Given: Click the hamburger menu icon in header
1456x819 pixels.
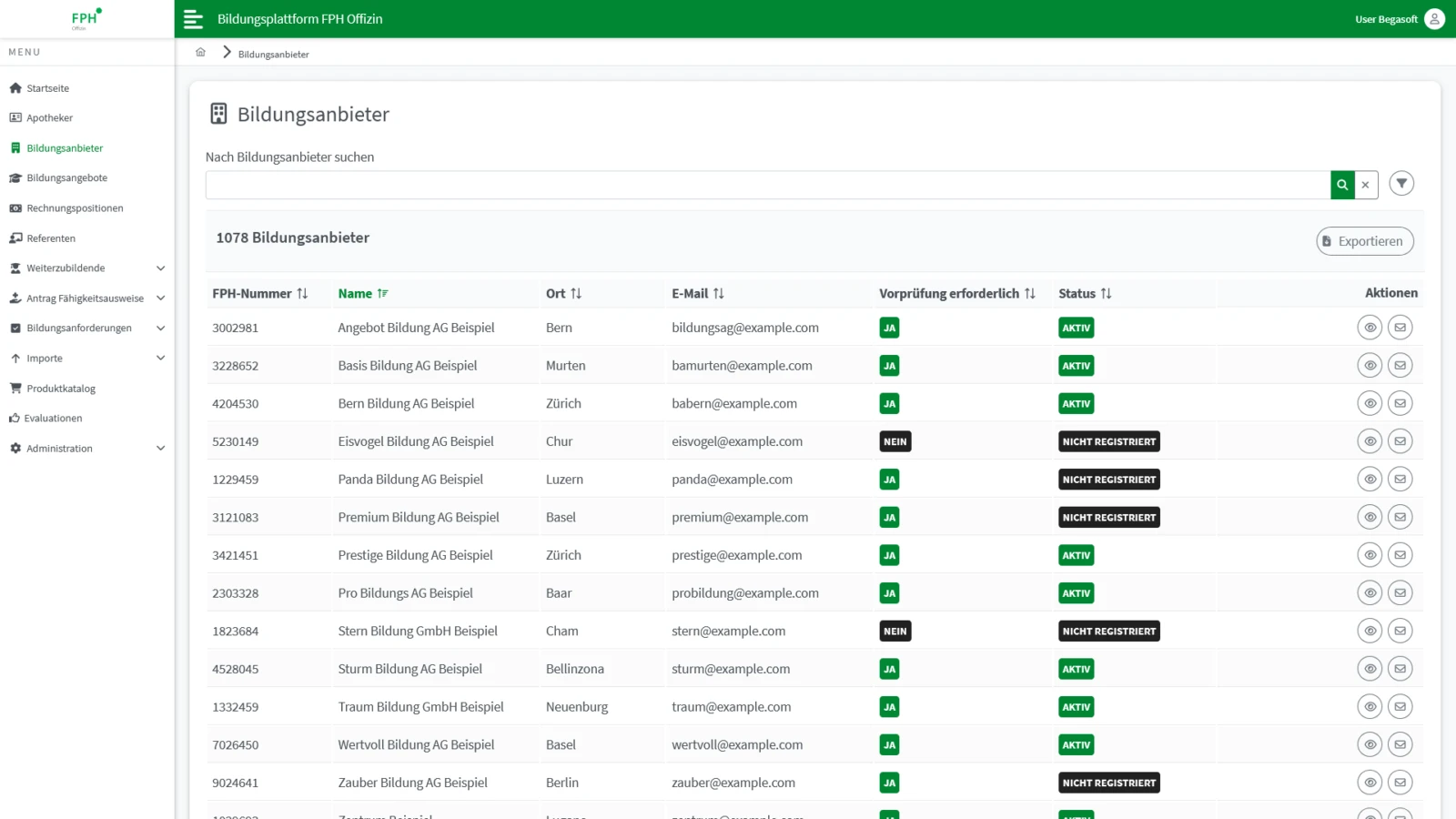Looking at the screenshot, I should coord(193,19).
